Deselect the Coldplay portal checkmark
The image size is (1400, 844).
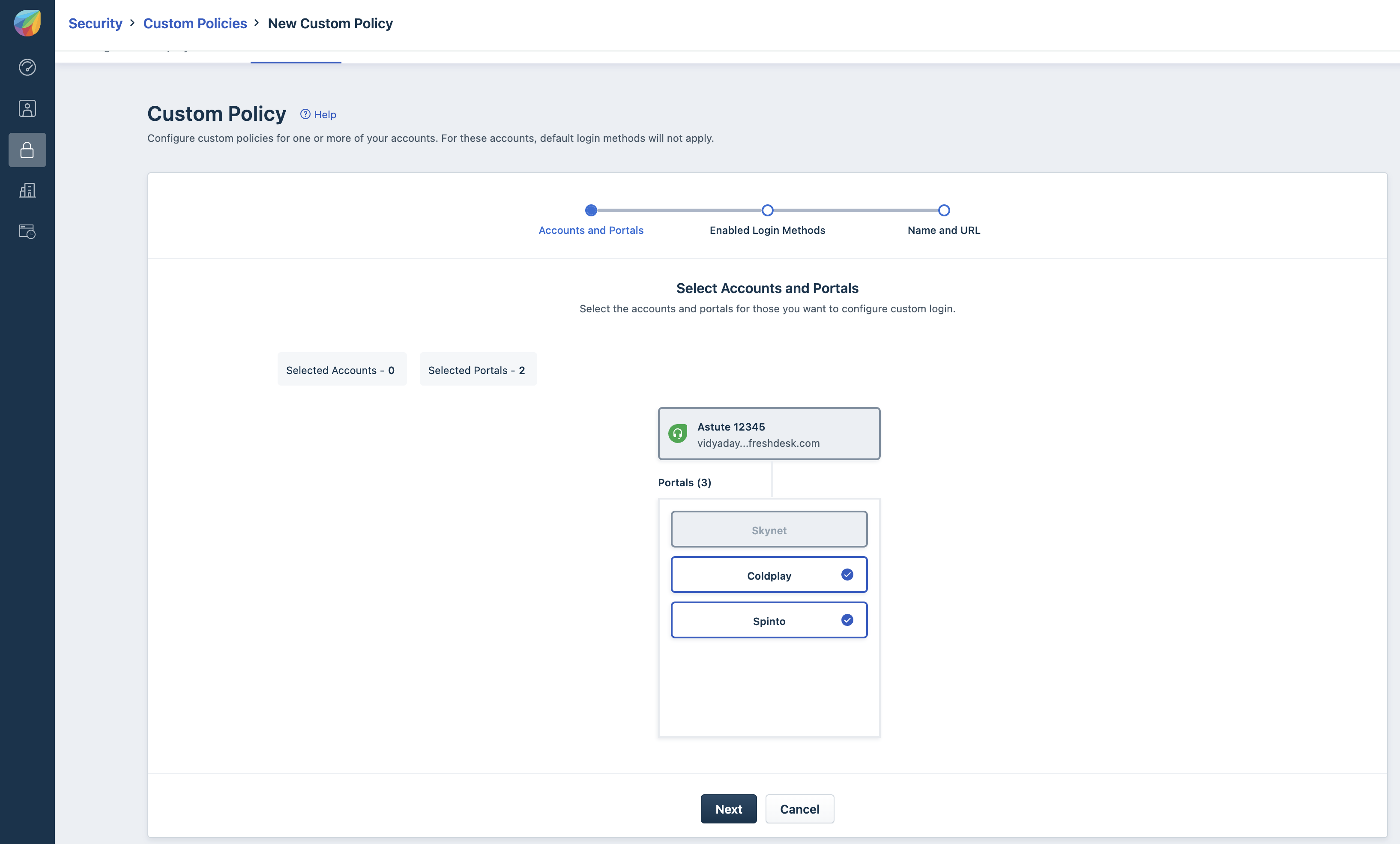click(x=847, y=575)
